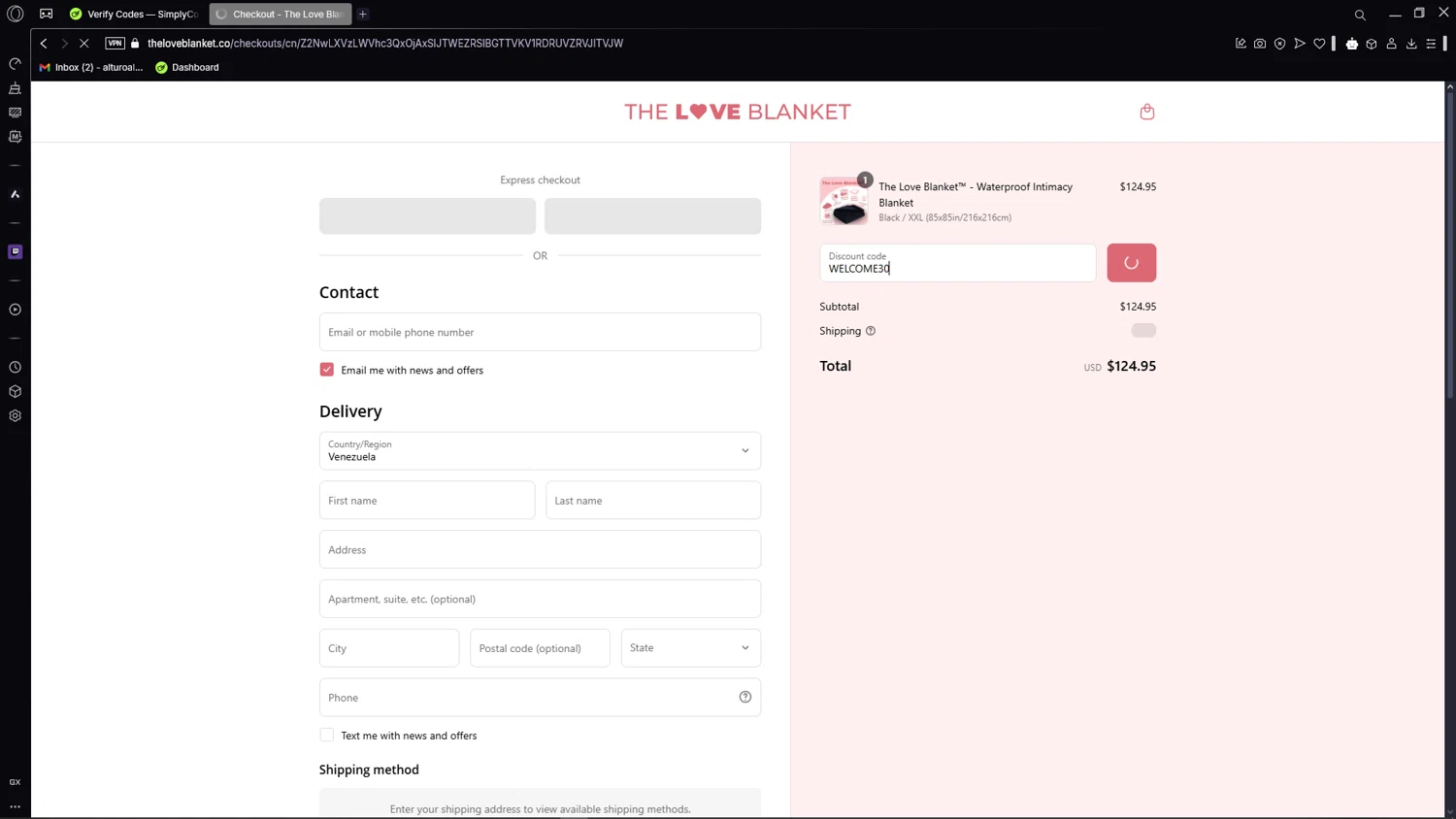Open Settings gear icon in sidebar
This screenshot has width=1456, height=819.
(16, 415)
